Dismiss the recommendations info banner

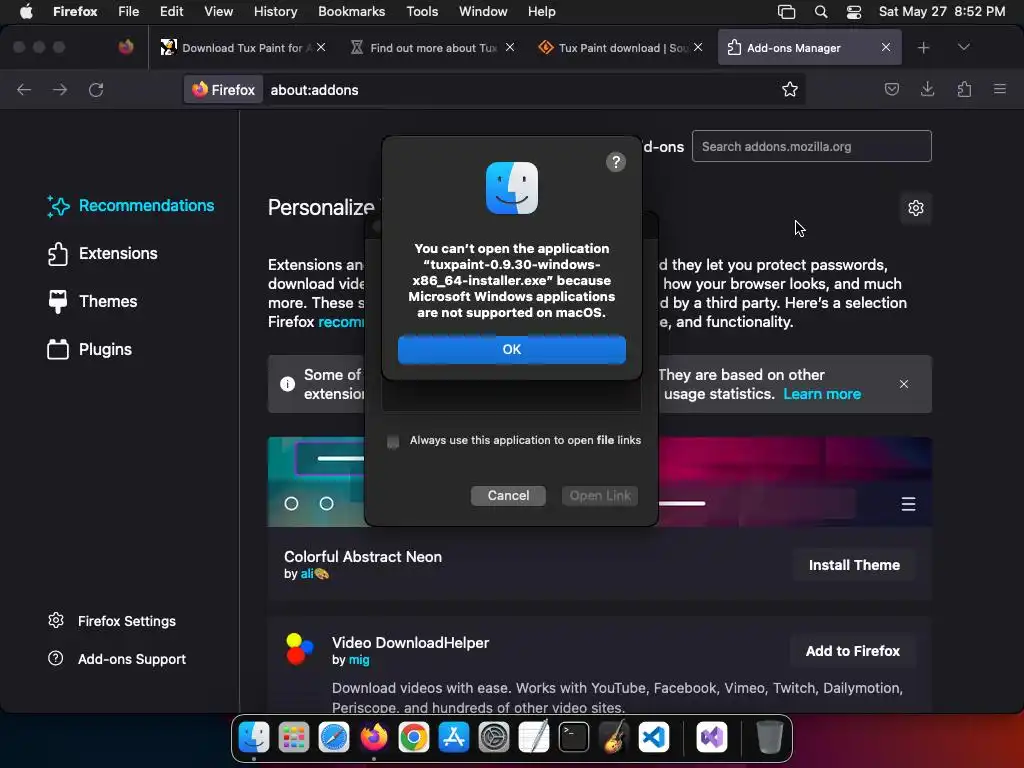[903, 384]
